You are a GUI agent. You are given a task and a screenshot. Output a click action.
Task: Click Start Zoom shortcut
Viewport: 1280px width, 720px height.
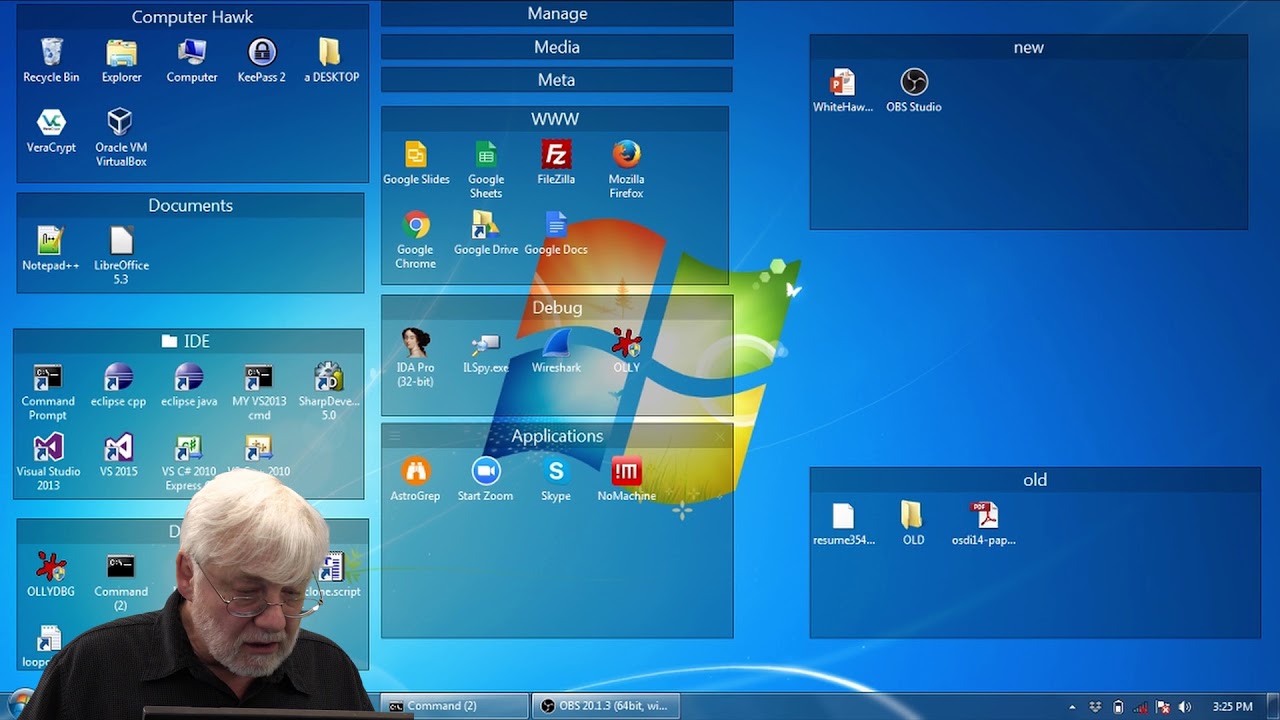[x=485, y=479]
